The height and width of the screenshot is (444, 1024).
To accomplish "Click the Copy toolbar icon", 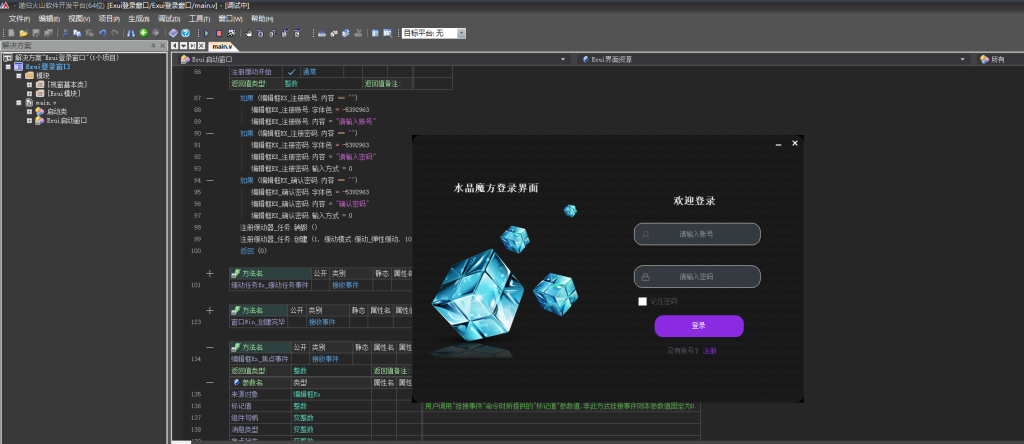I will point(76,33).
